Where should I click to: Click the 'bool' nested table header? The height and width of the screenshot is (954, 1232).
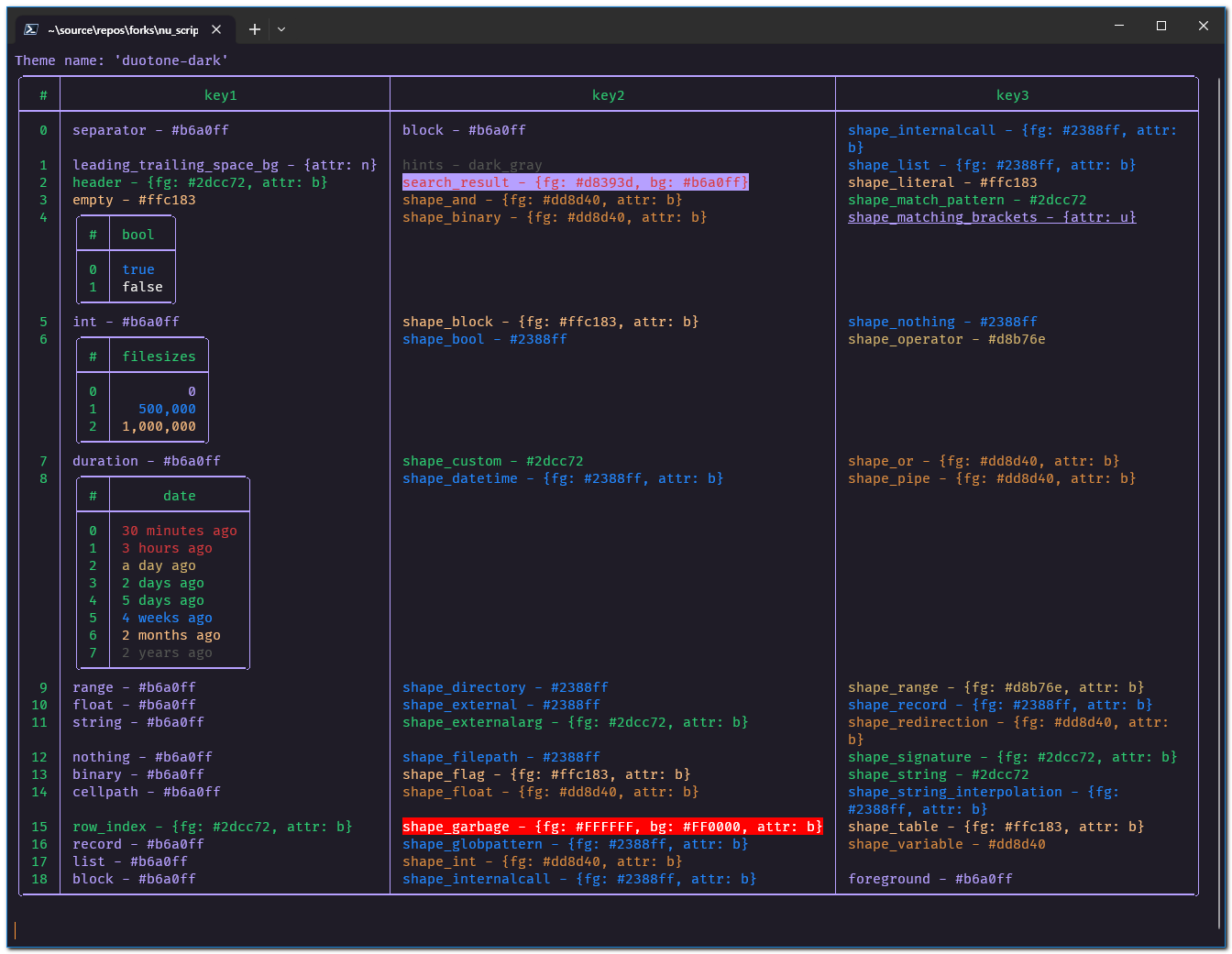pos(138,235)
